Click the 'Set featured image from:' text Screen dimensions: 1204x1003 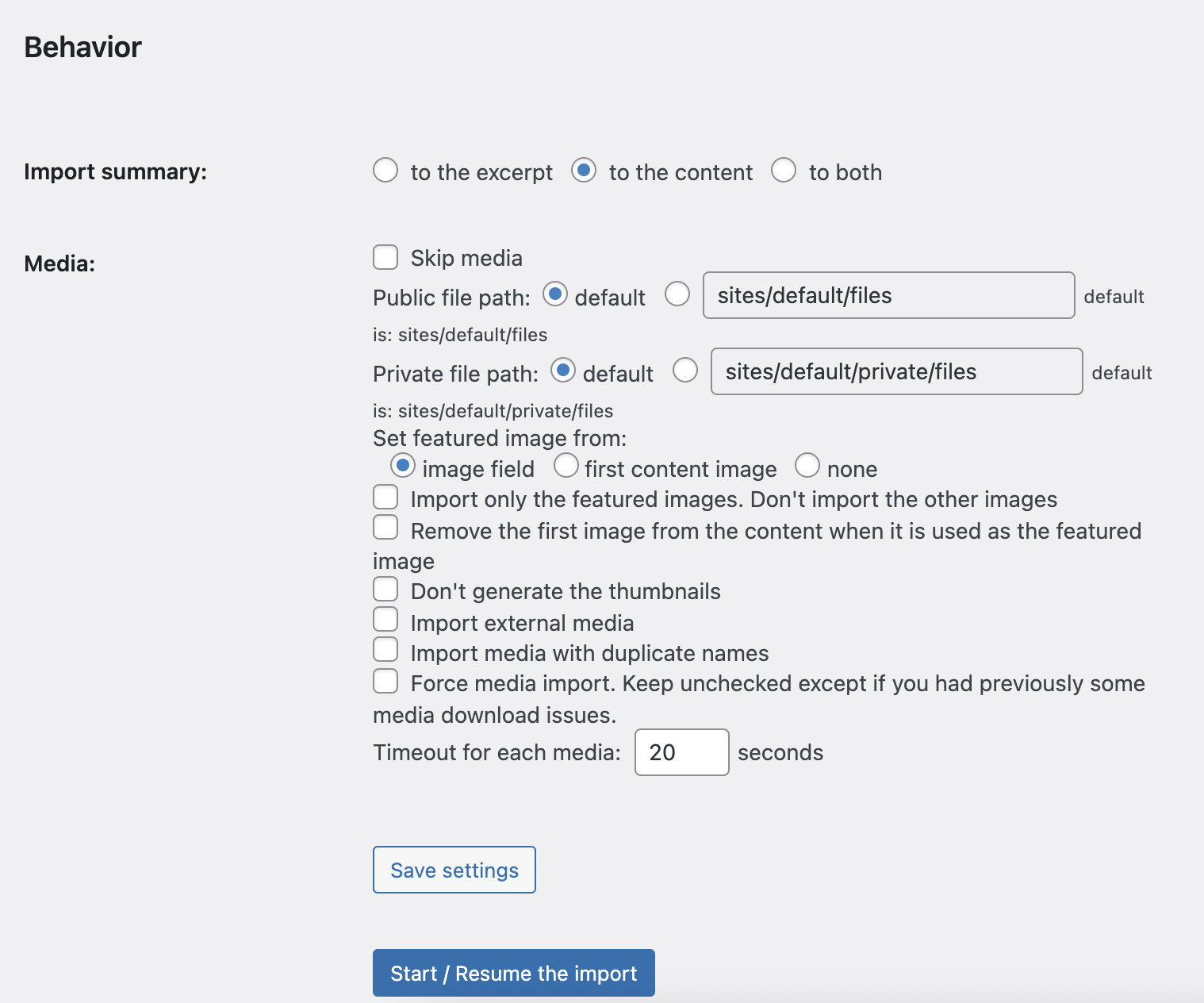click(x=500, y=438)
